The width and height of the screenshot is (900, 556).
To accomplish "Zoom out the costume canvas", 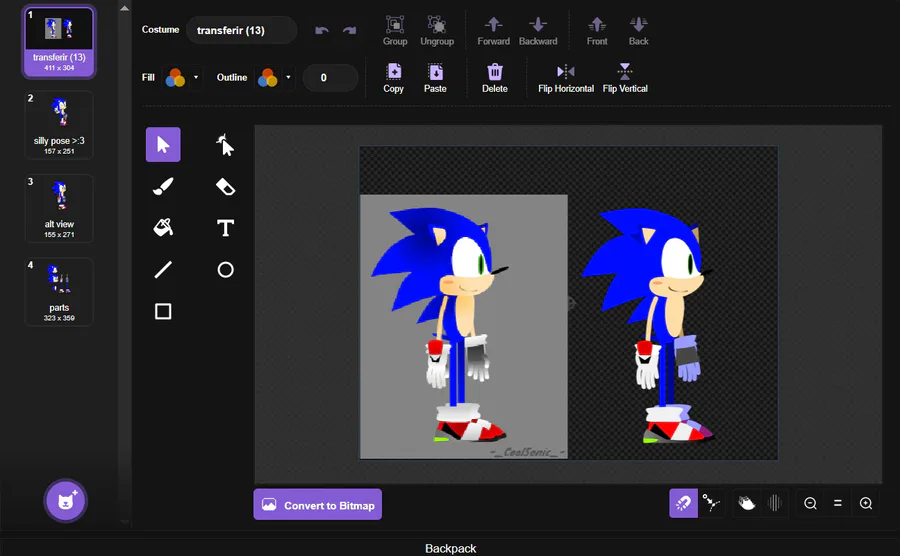I will pos(810,503).
